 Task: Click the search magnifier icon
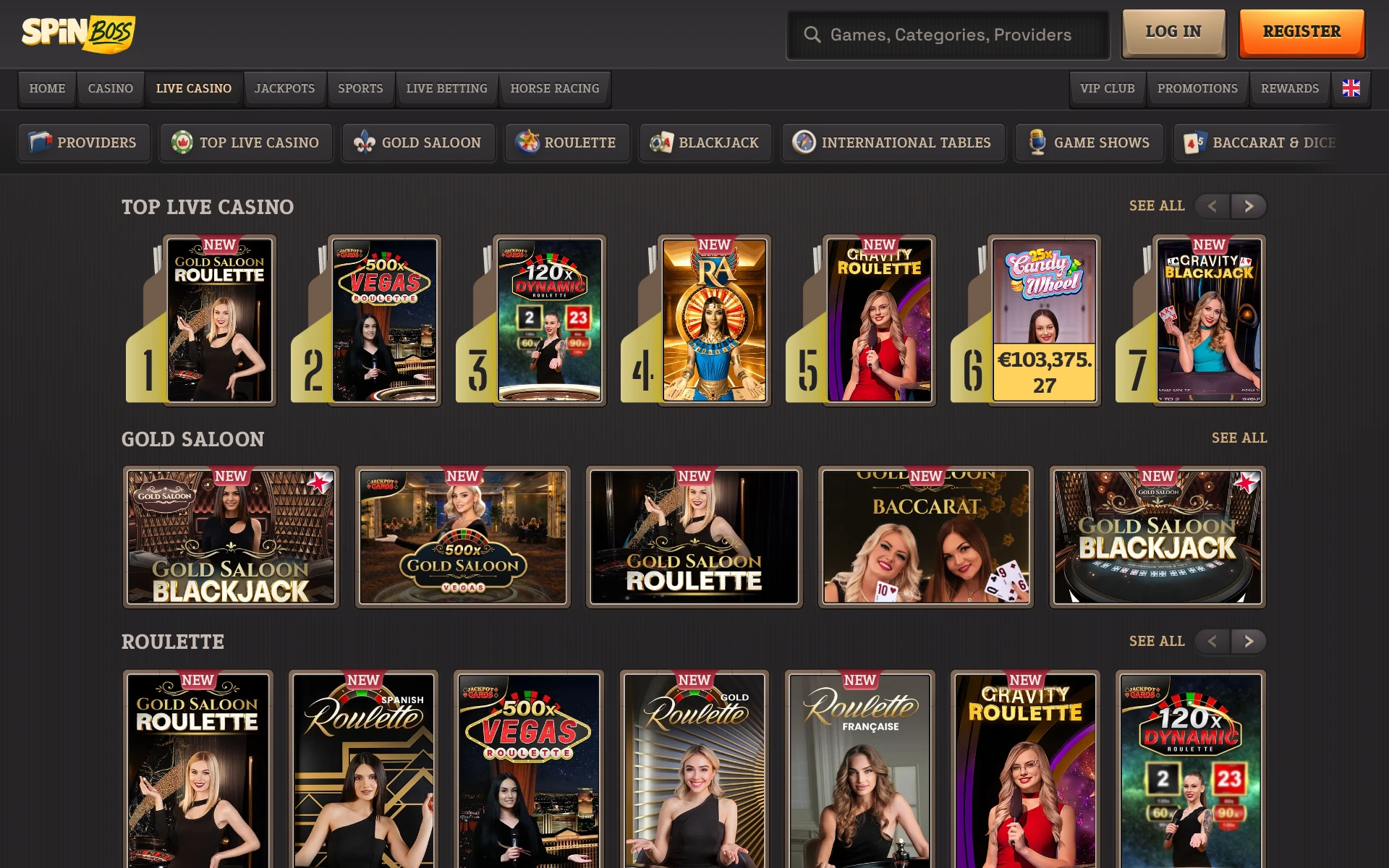pos(812,35)
